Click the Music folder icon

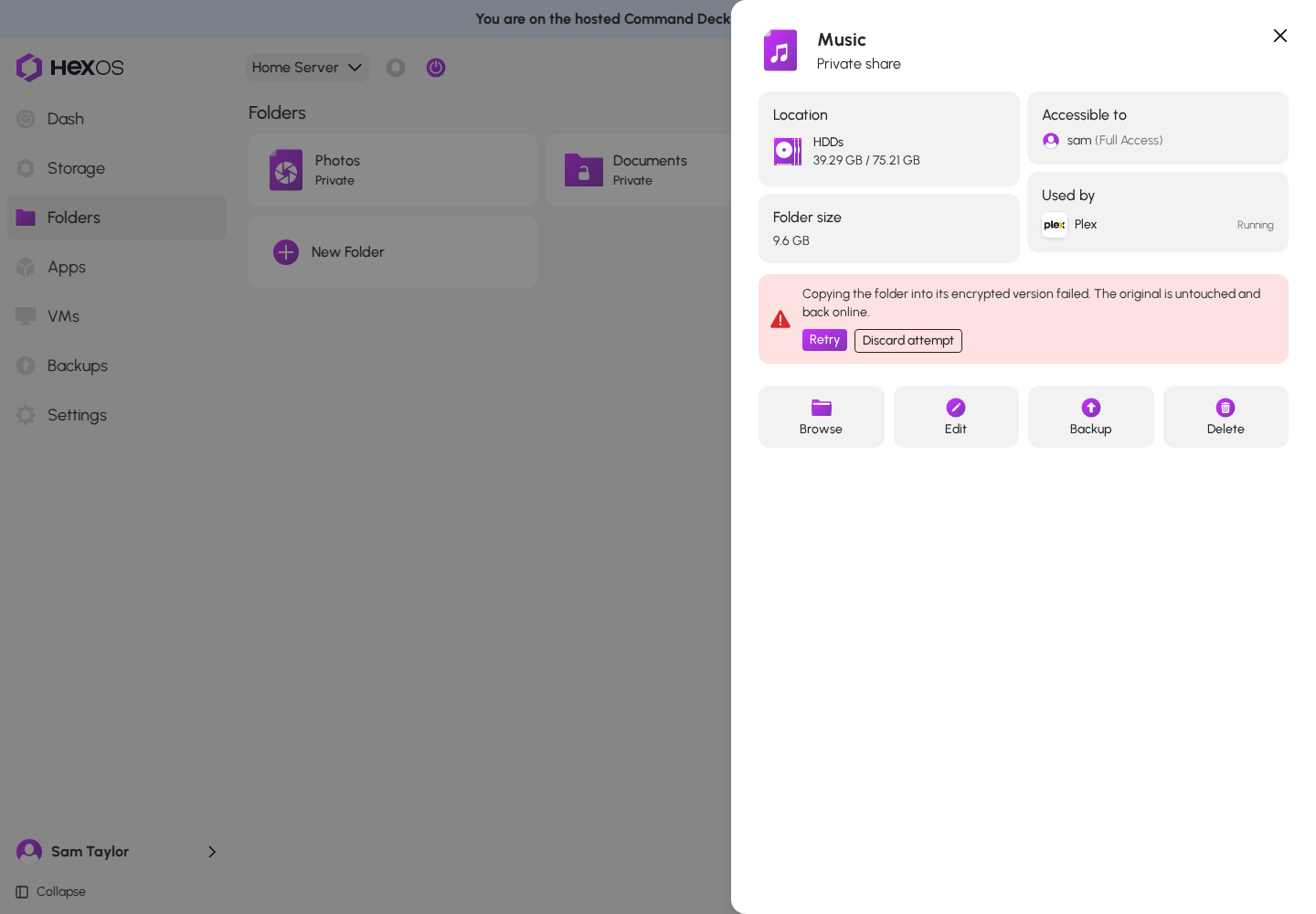[780, 50]
